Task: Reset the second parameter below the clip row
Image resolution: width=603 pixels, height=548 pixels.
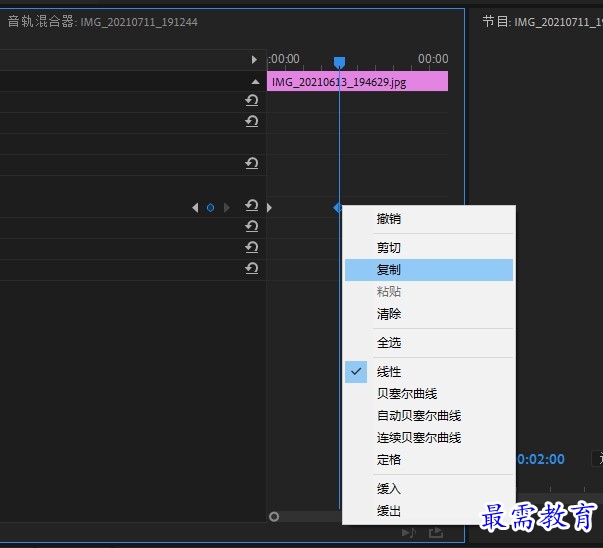Action: tap(252, 122)
